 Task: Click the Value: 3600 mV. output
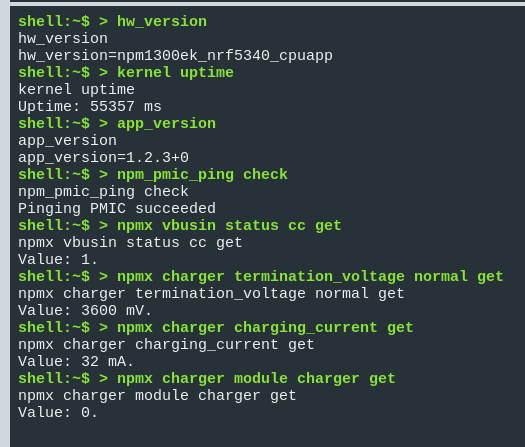[x=85, y=310]
